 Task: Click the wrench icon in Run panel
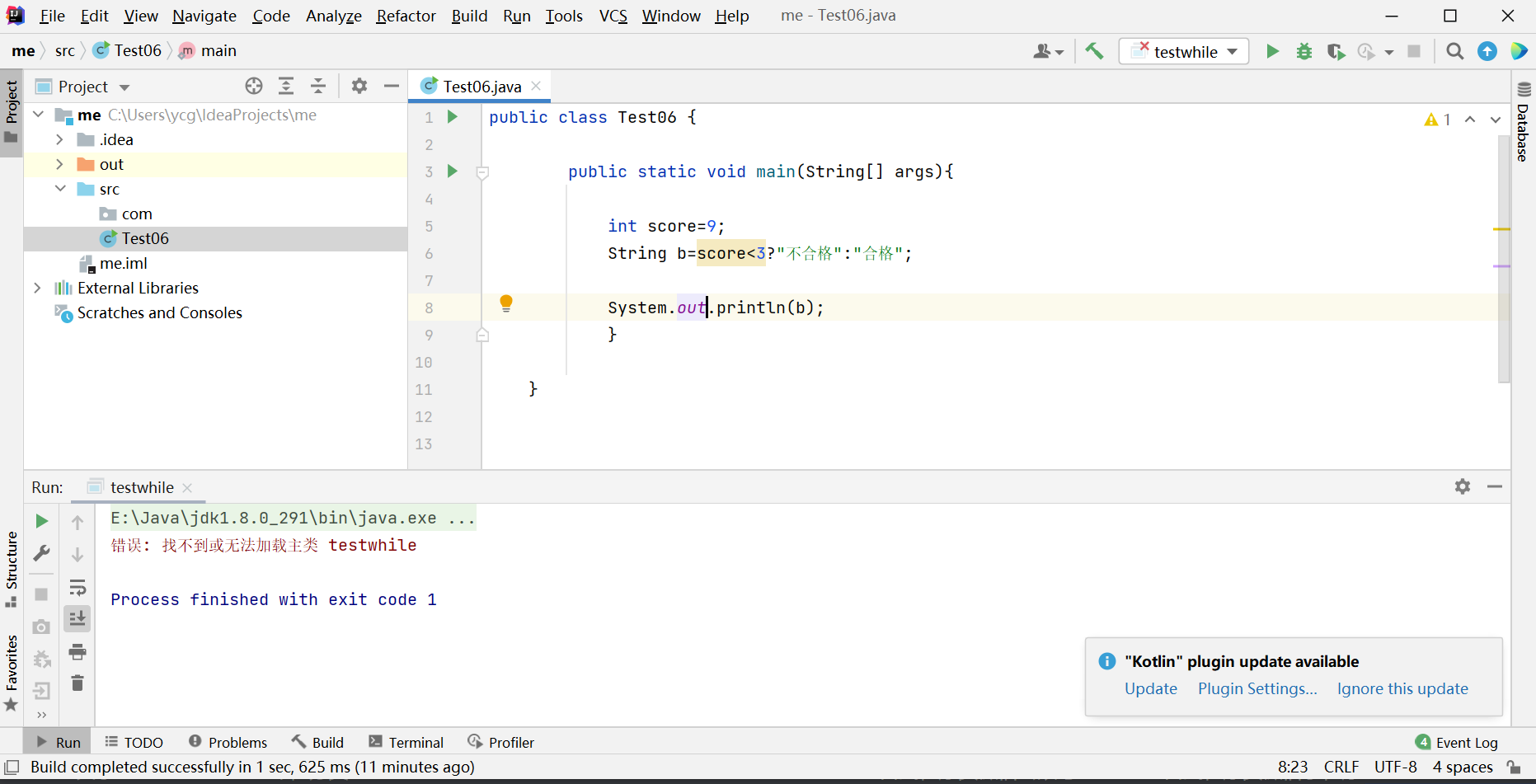(41, 553)
